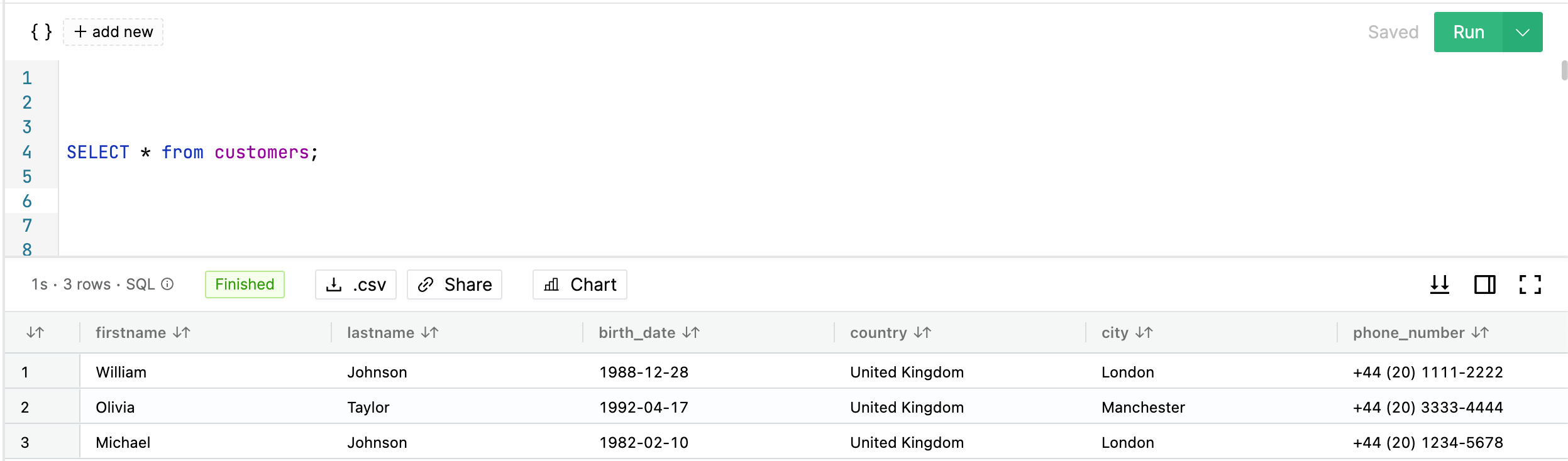Expand the Run button dropdown arrow

point(1523,32)
